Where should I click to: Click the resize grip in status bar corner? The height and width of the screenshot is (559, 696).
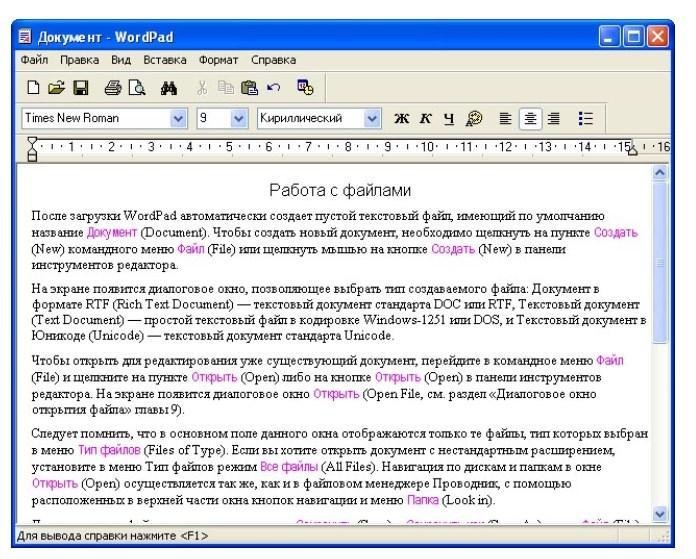(x=664, y=536)
